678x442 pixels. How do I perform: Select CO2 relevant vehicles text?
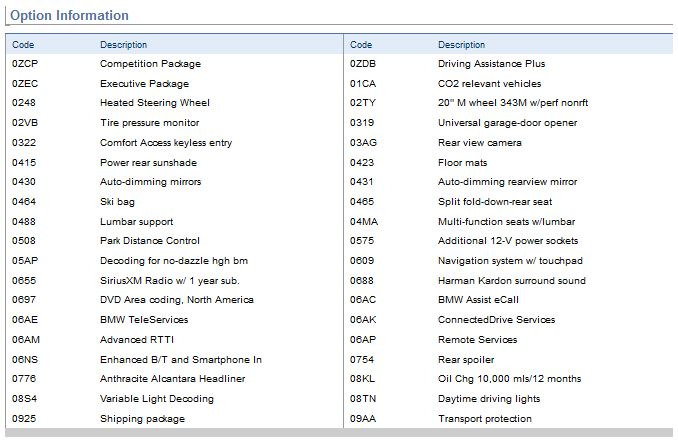tap(489, 84)
